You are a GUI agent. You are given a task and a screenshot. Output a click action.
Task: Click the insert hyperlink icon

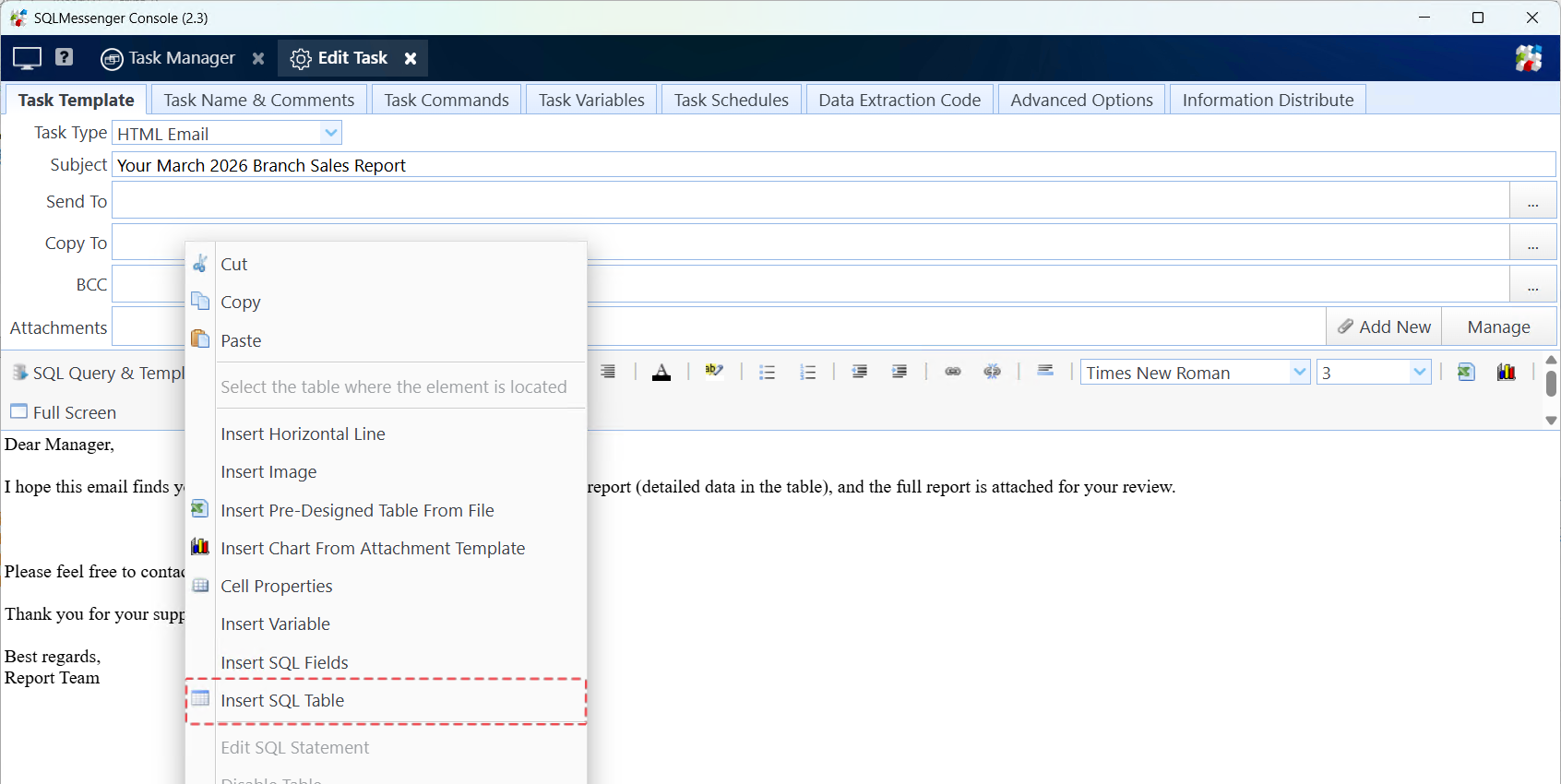[953, 372]
